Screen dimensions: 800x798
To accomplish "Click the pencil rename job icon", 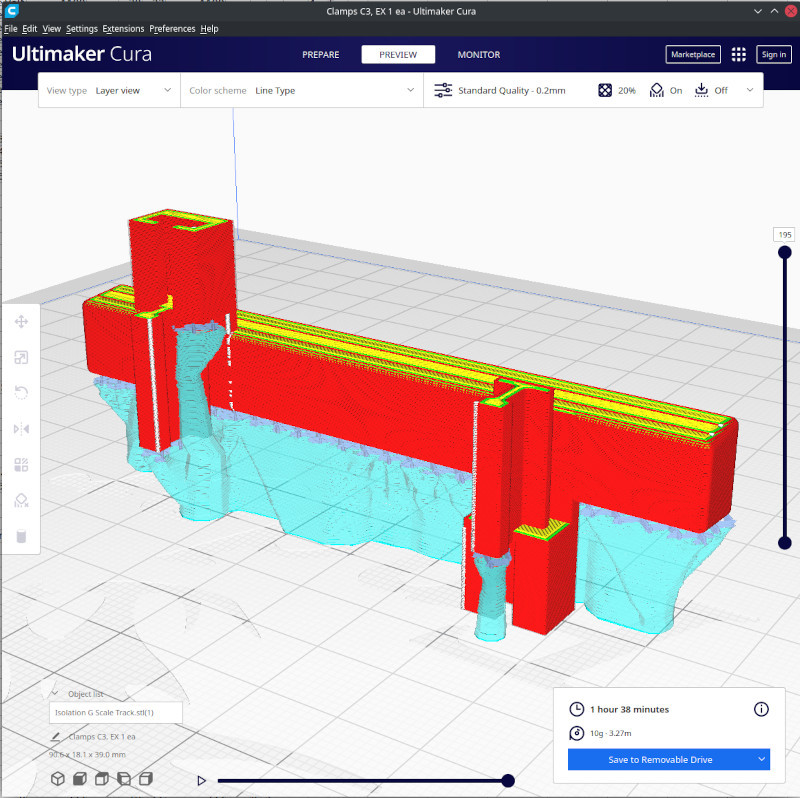I will click(56, 737).
